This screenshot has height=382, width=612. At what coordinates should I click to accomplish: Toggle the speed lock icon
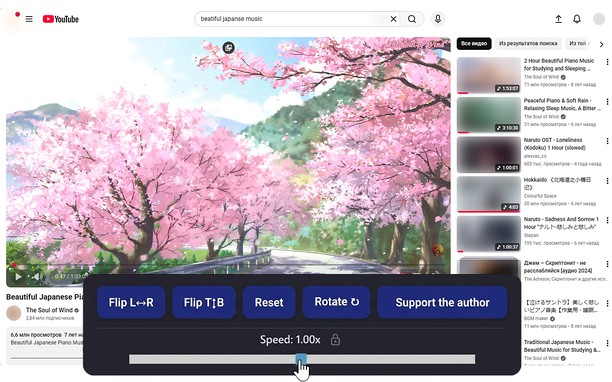tap(335, 340)
